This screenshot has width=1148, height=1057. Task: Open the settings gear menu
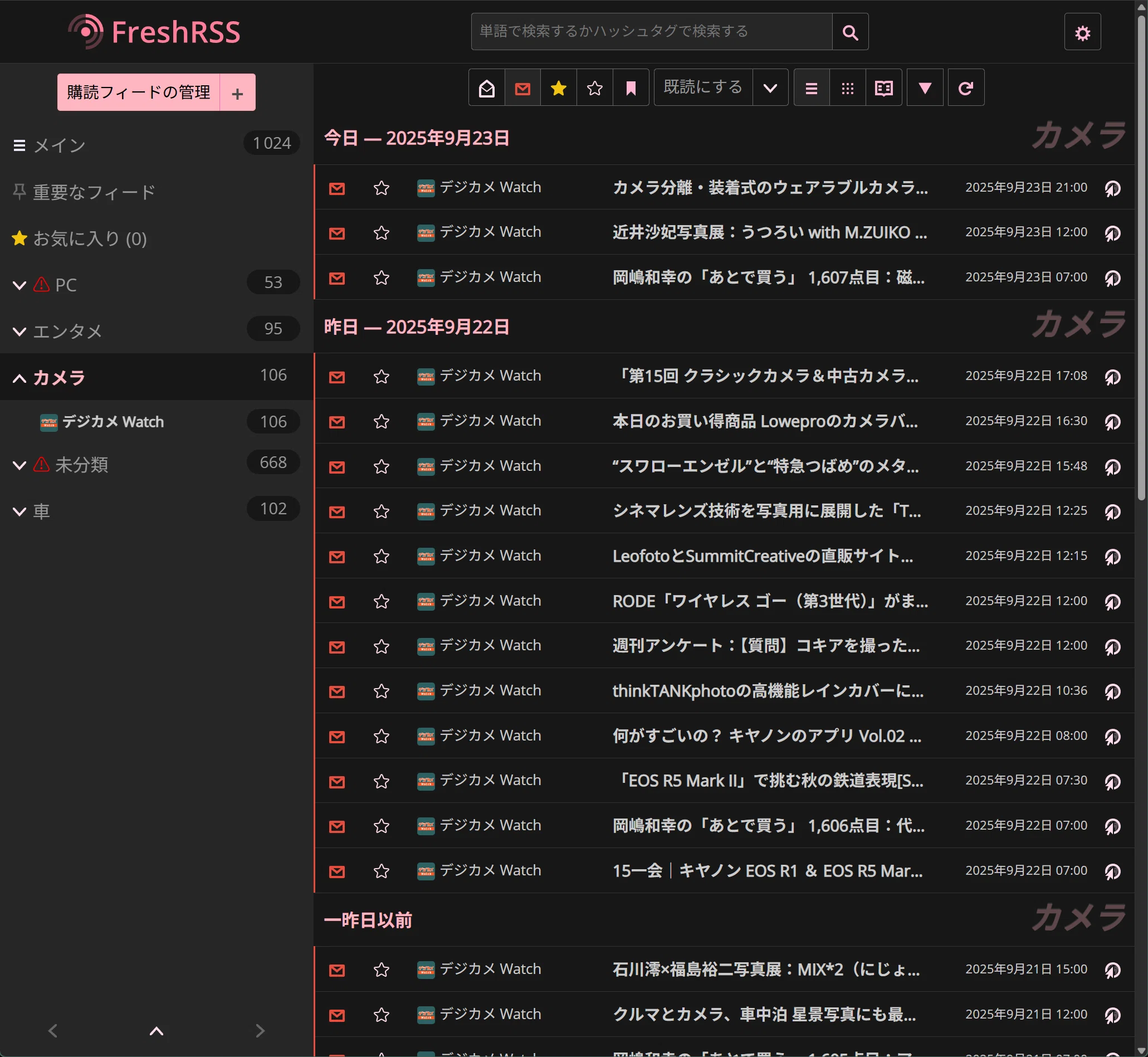pos(1082,32)
